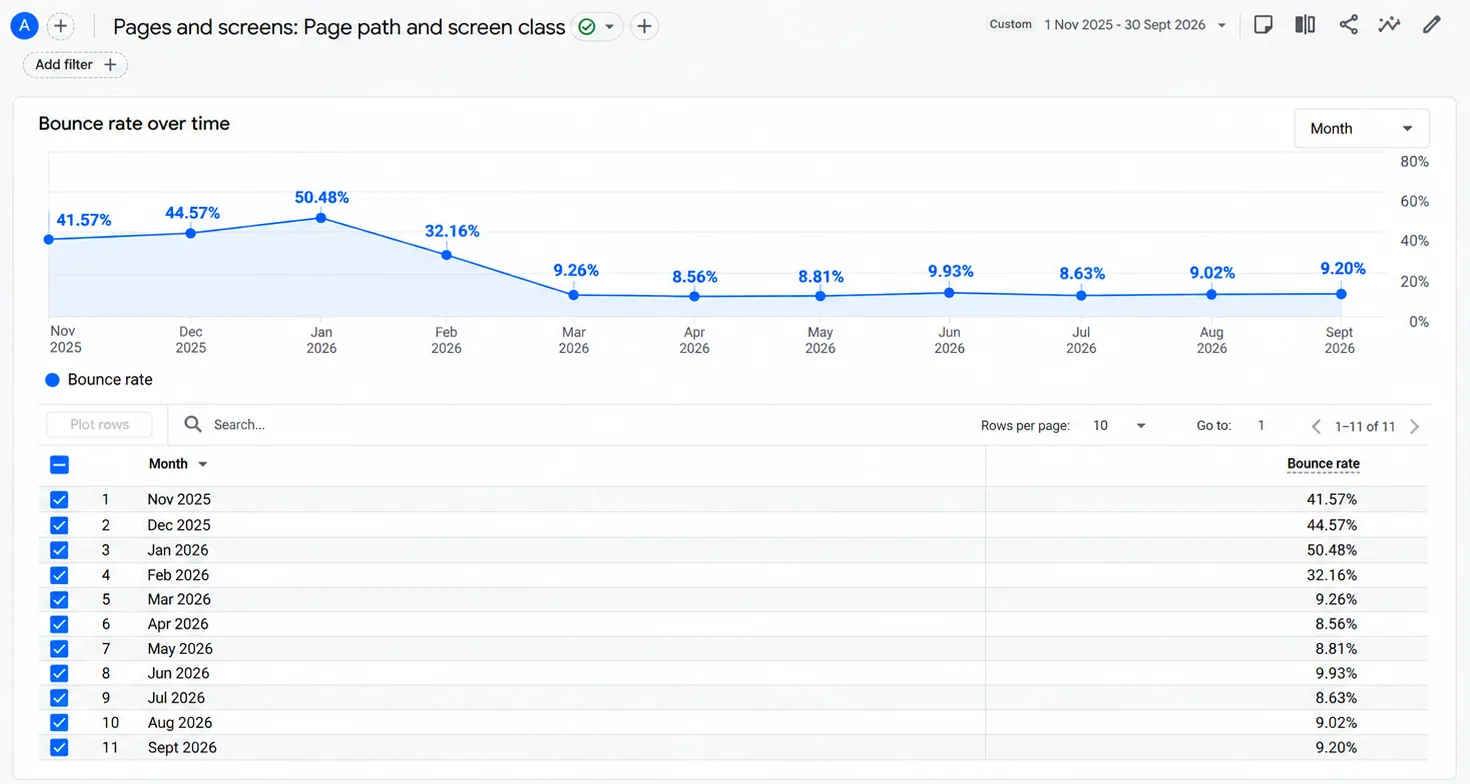Open the notes icon in the top toolbar
Screen dimensions: 1470x784
click(1263, 25)
